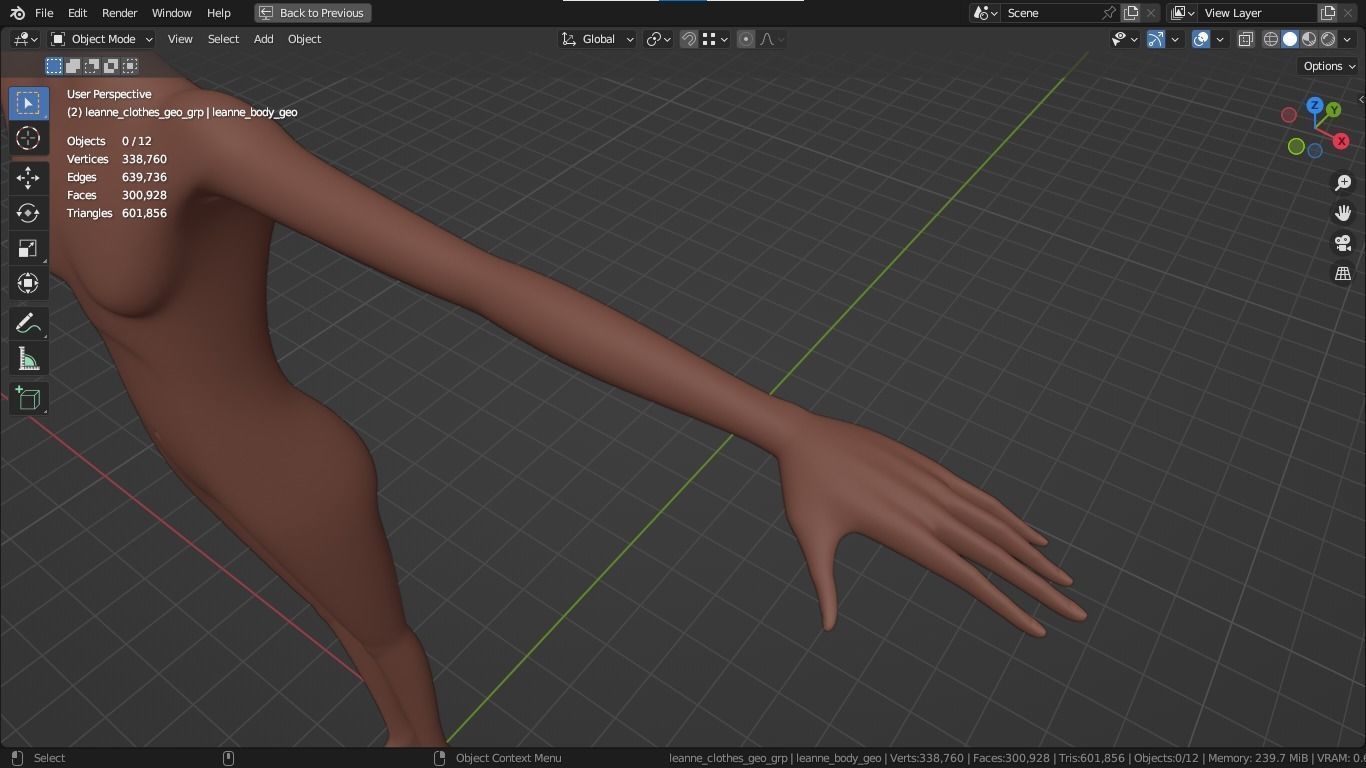Activate the Measure tool

[x=28, y=358]
